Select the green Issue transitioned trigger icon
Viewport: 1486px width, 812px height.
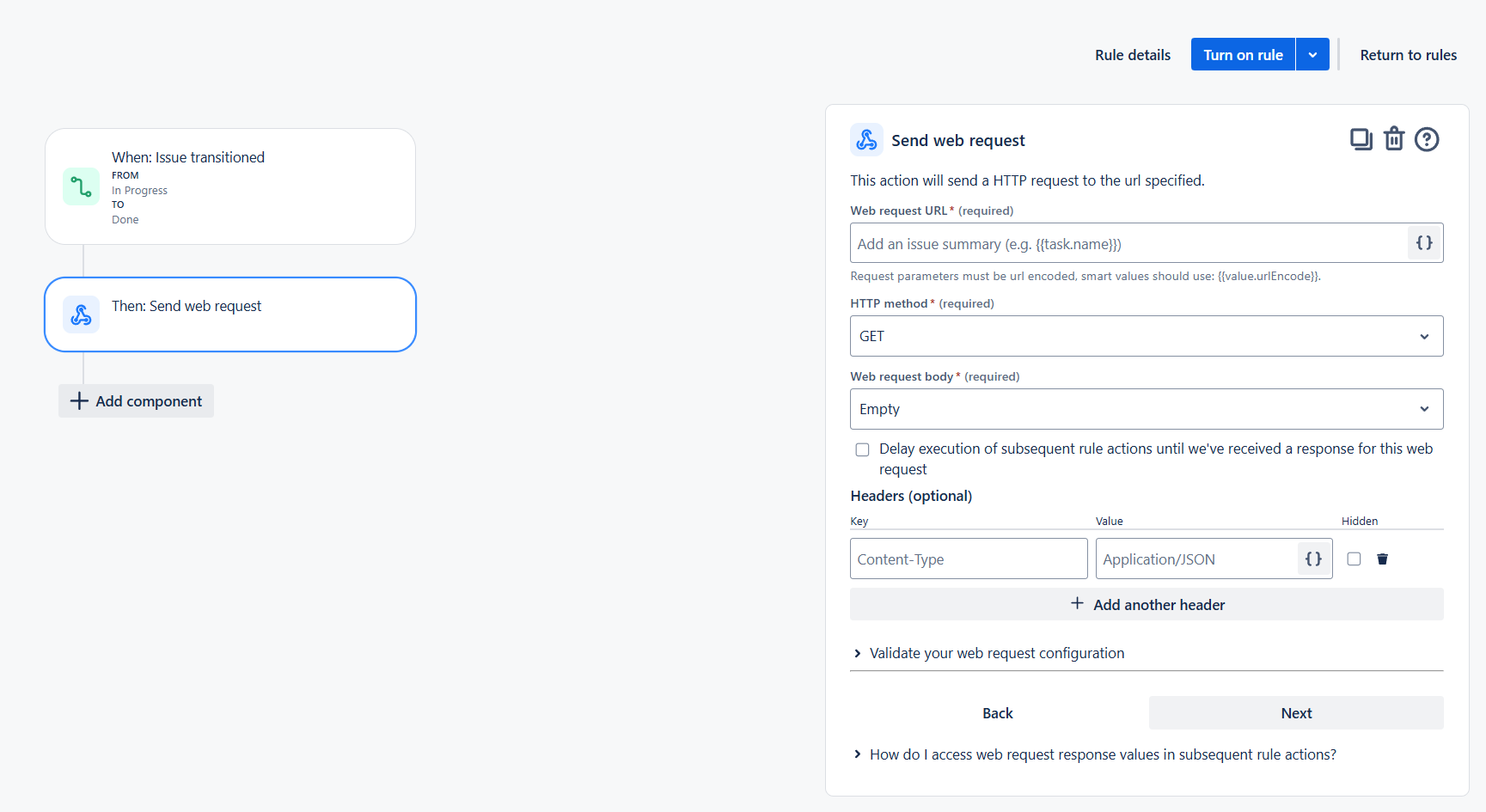point(81,186)
